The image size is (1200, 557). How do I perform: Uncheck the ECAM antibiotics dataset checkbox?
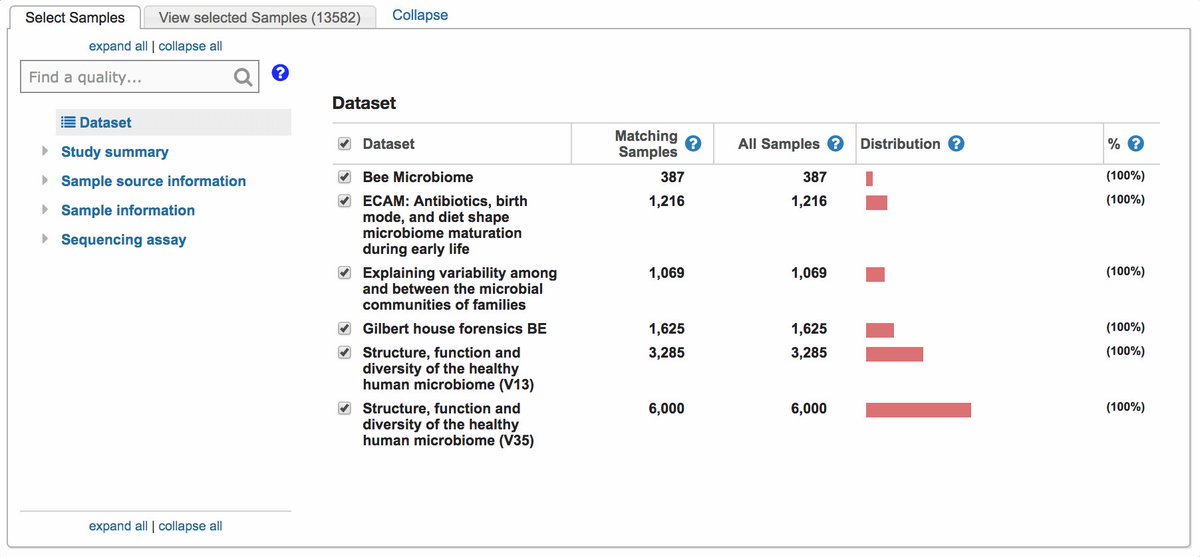344,201
